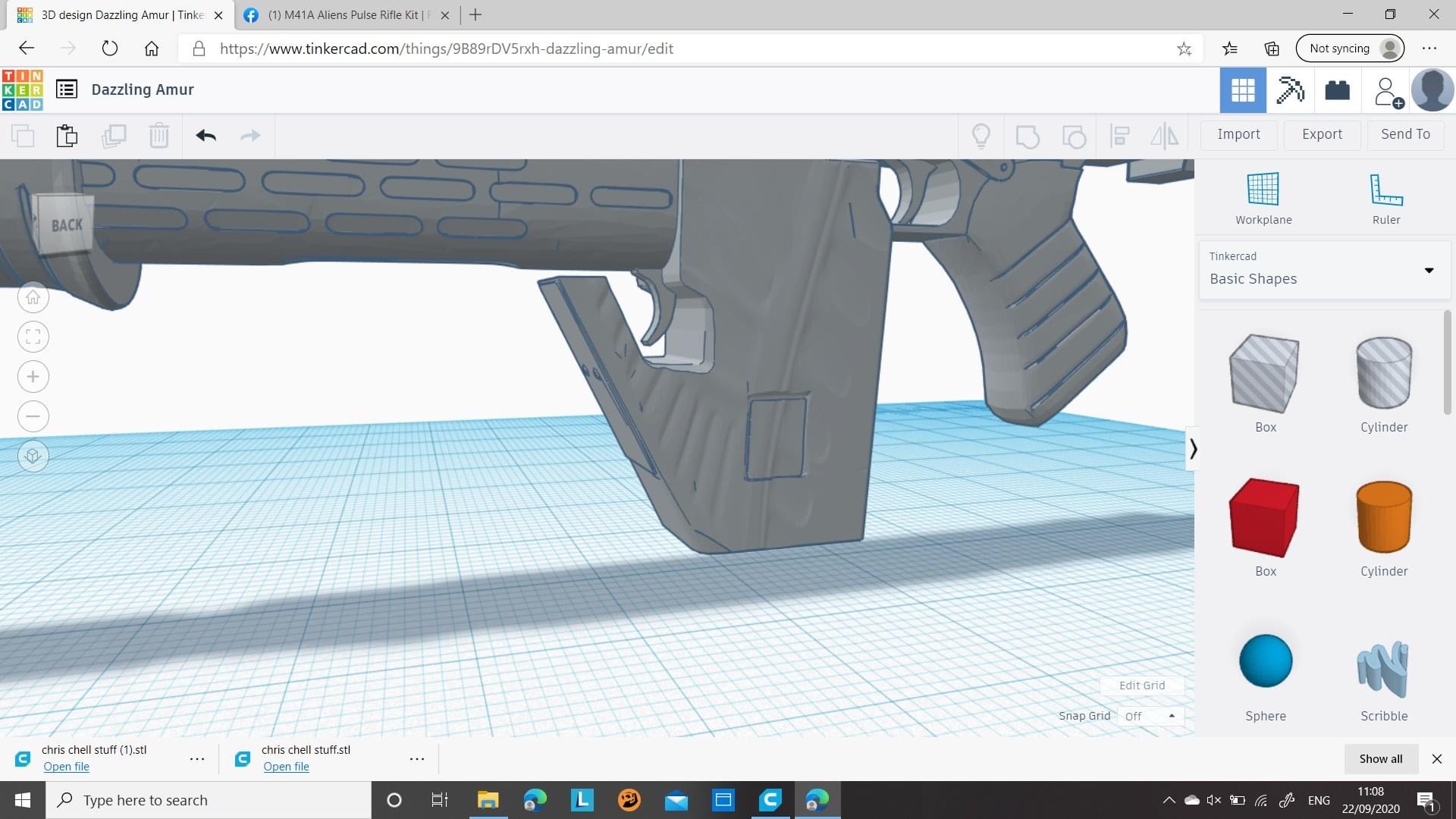Image resolution: width=1456 pixels, height=819 pixels.
Task: Click the Copy toolbar icon
Action: click(23, 136)
